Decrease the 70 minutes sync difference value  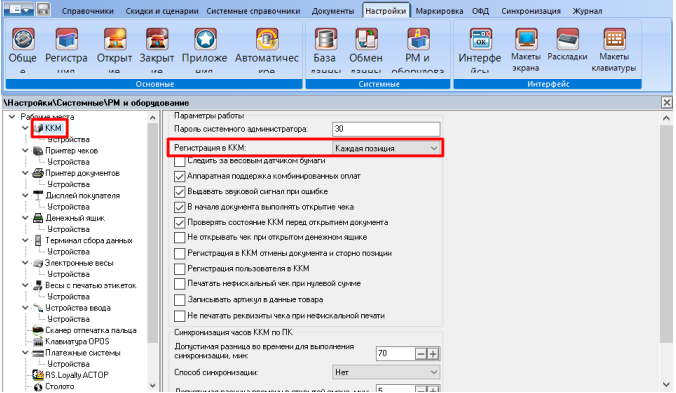421,354
